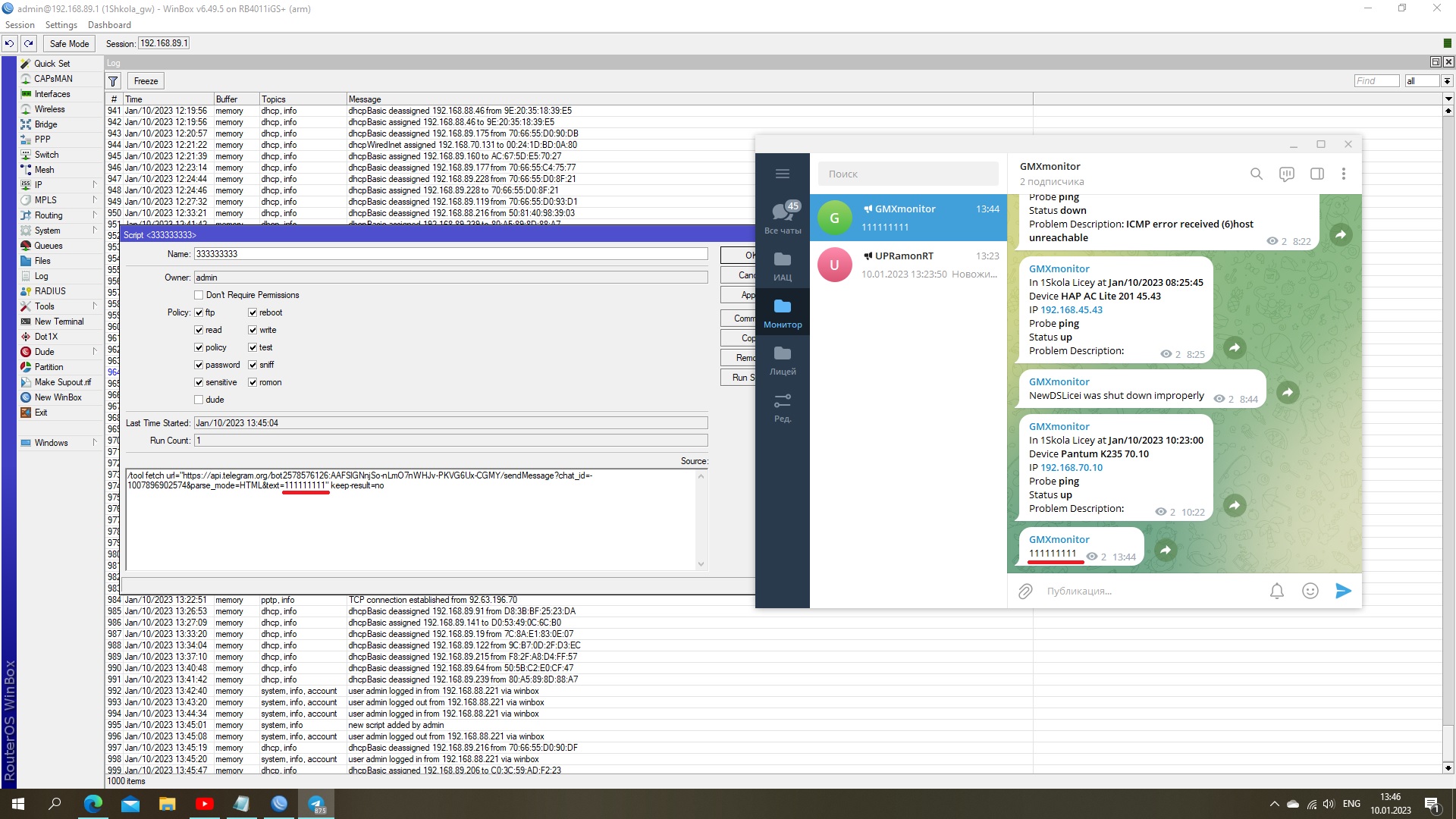Open Windows Start menu

tap(18, 804)
